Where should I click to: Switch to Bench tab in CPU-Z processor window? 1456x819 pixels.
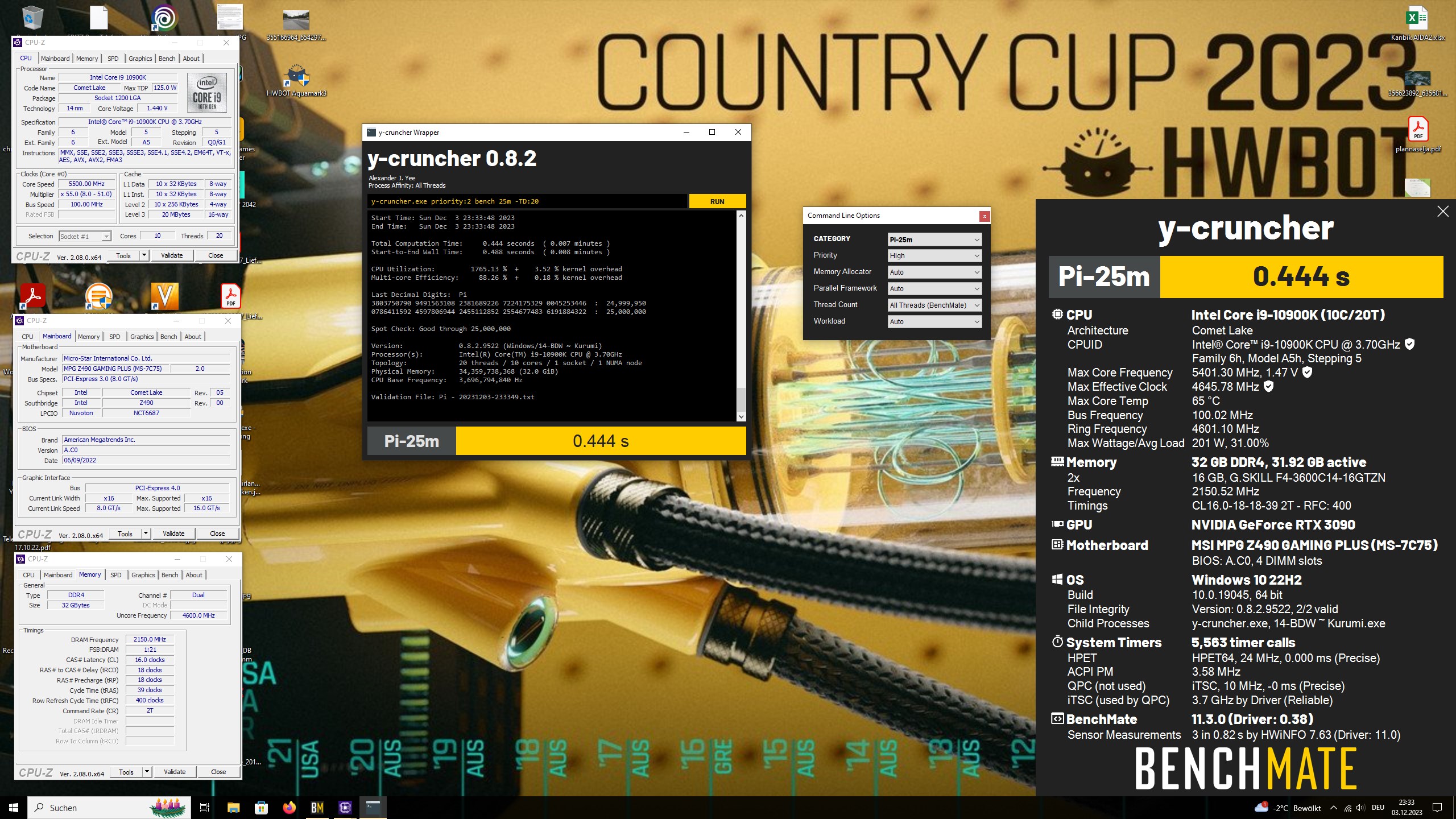coord(167,59)
